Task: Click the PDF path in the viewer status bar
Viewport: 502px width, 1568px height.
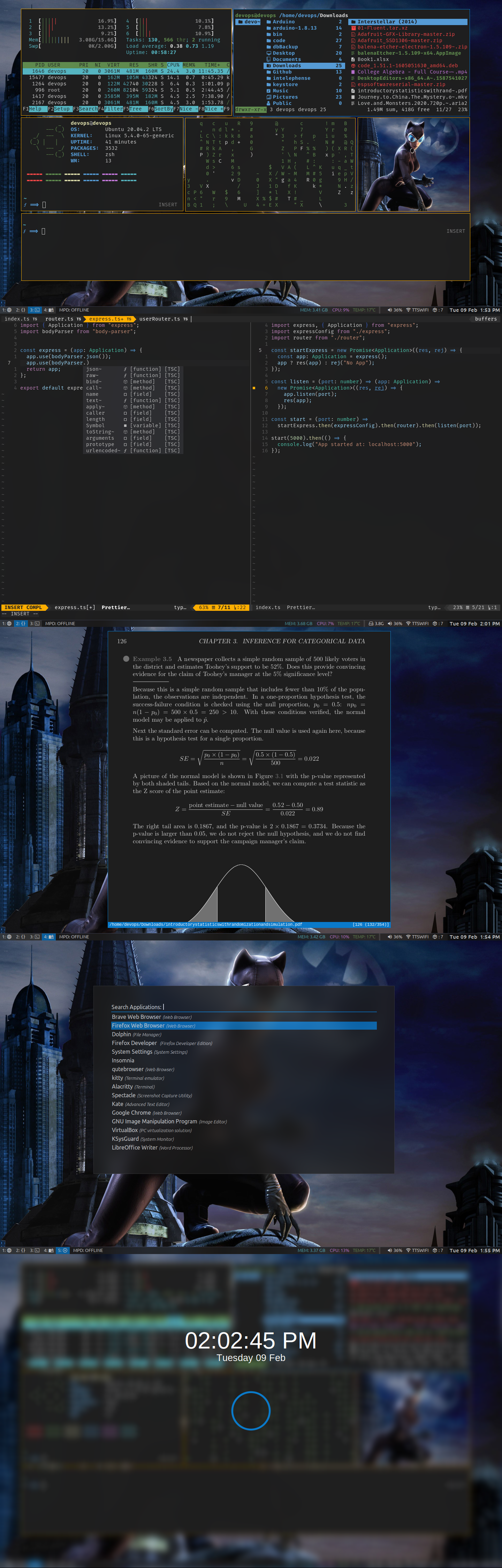Action: 206,924
